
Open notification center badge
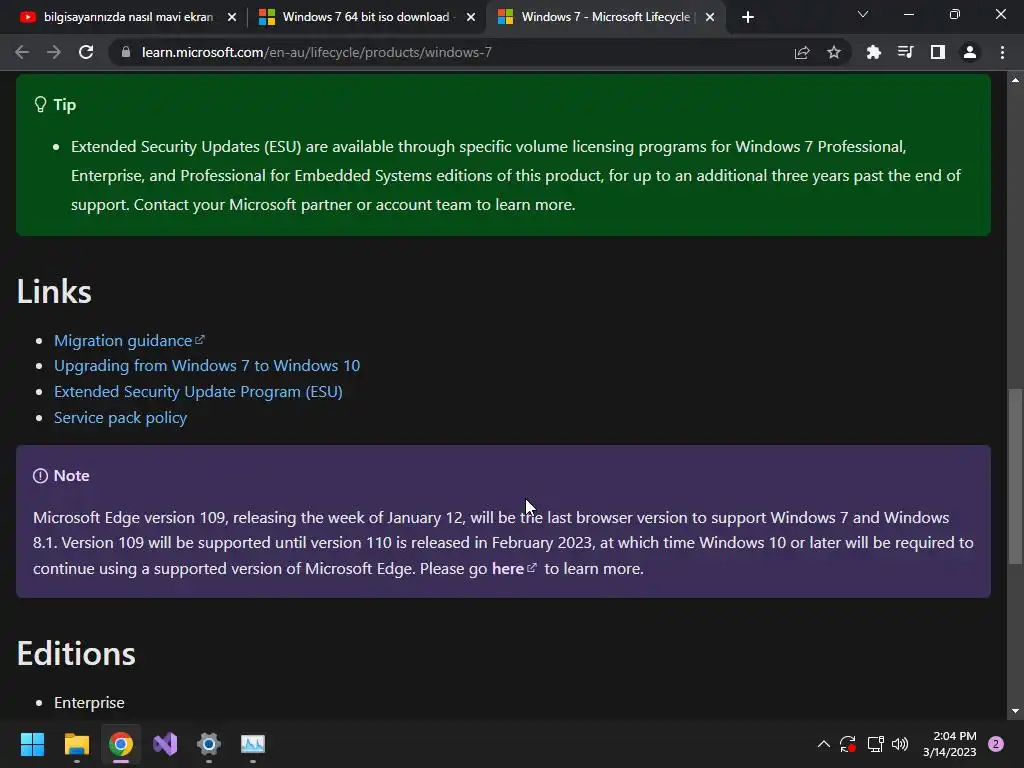[x=996, y=744]
